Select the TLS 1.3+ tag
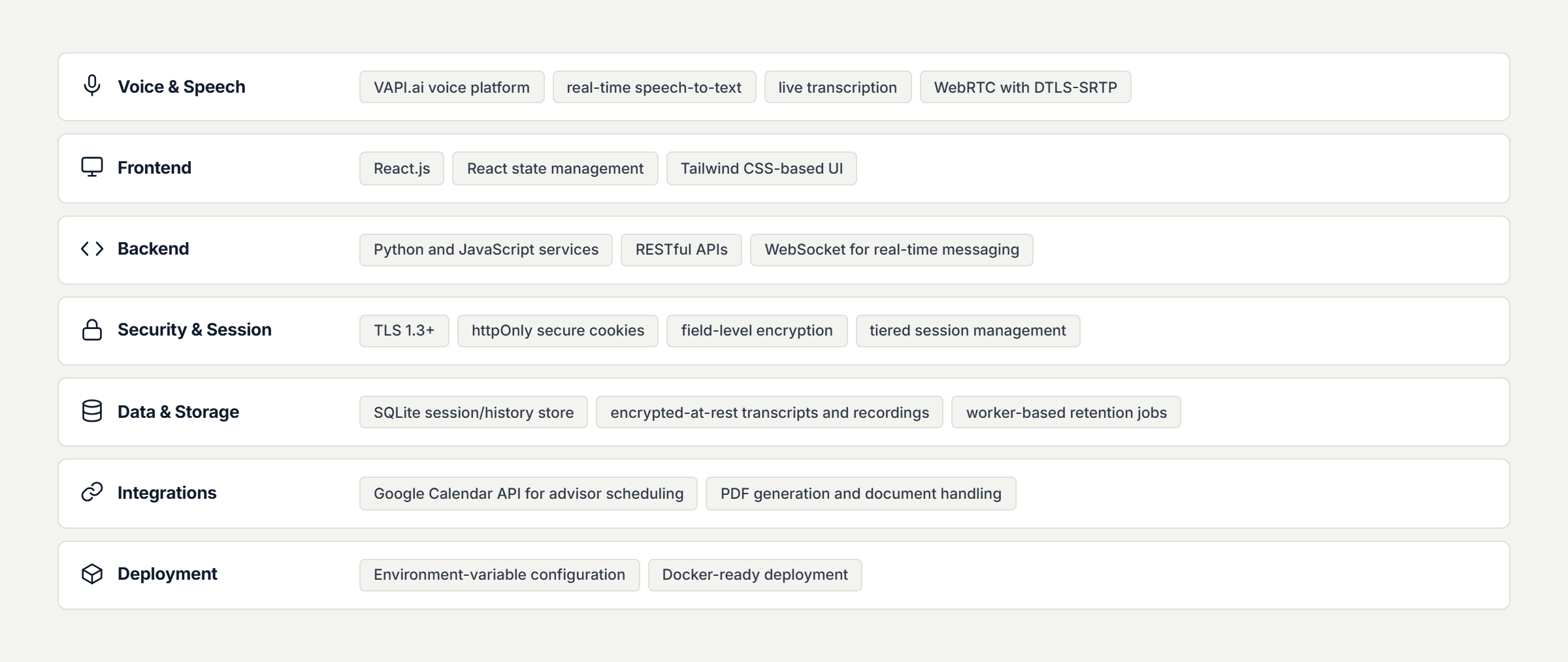 [404, 330]
